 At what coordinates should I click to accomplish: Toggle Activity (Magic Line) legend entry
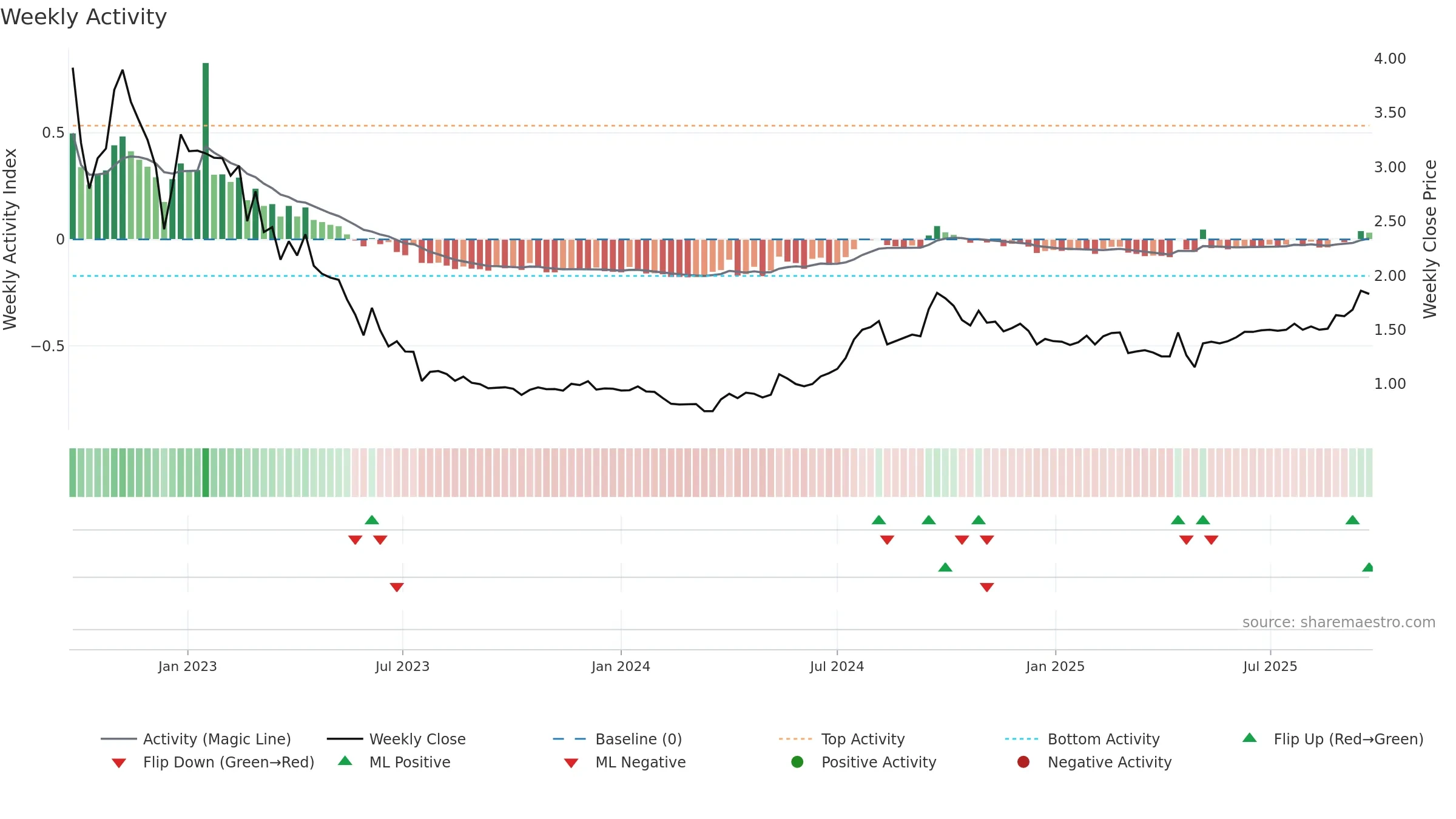pyautogui.click(x=196, y=739)
